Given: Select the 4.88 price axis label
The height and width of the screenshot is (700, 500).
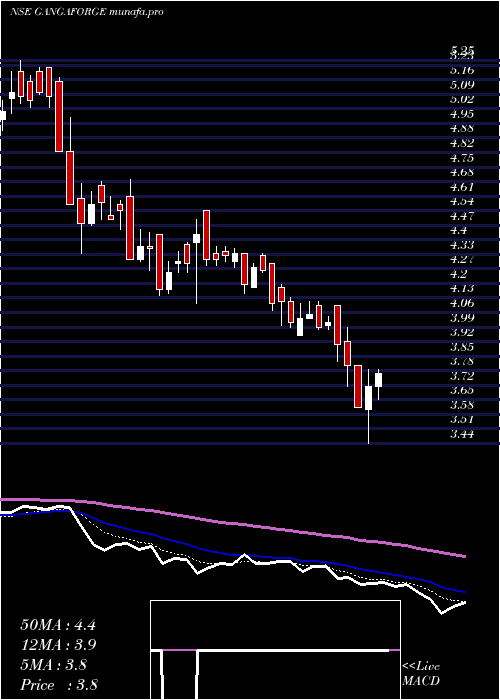Looking at the screenshot, I should point(462,129).
